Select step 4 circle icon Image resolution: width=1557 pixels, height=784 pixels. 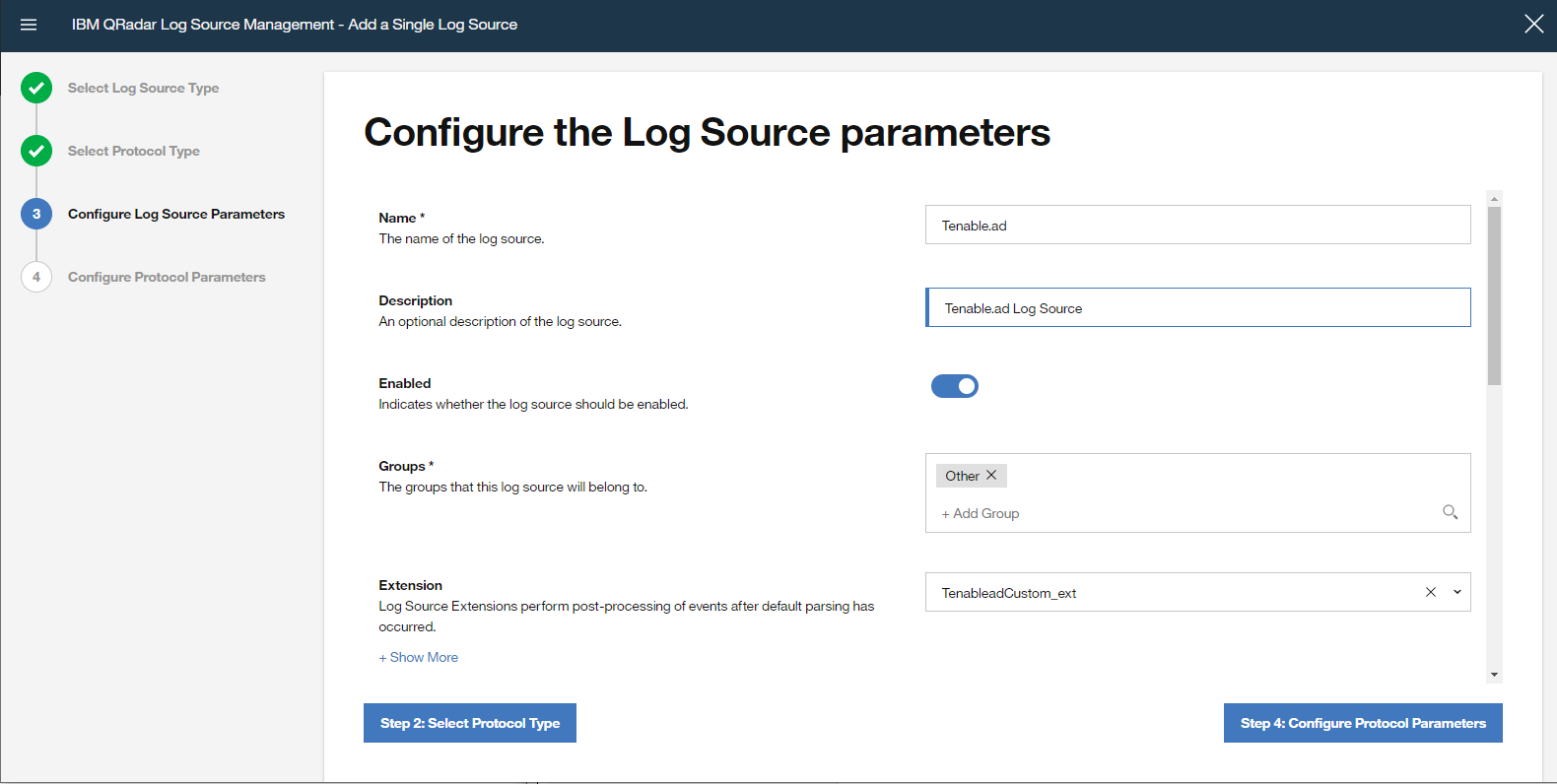click(x=36, y=277)
